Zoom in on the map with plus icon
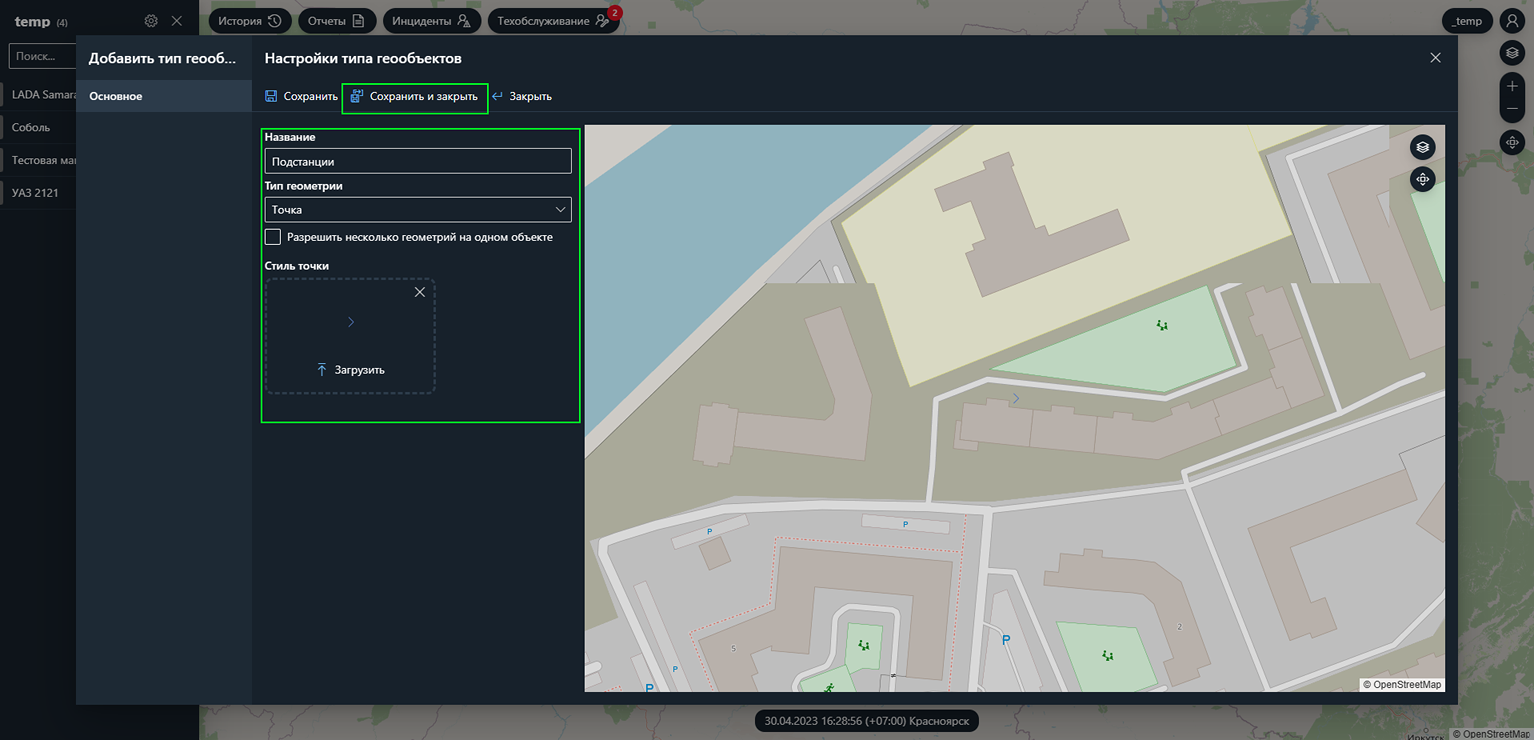Viewport: 1534px width, 740px height. tap(1512, 86)
